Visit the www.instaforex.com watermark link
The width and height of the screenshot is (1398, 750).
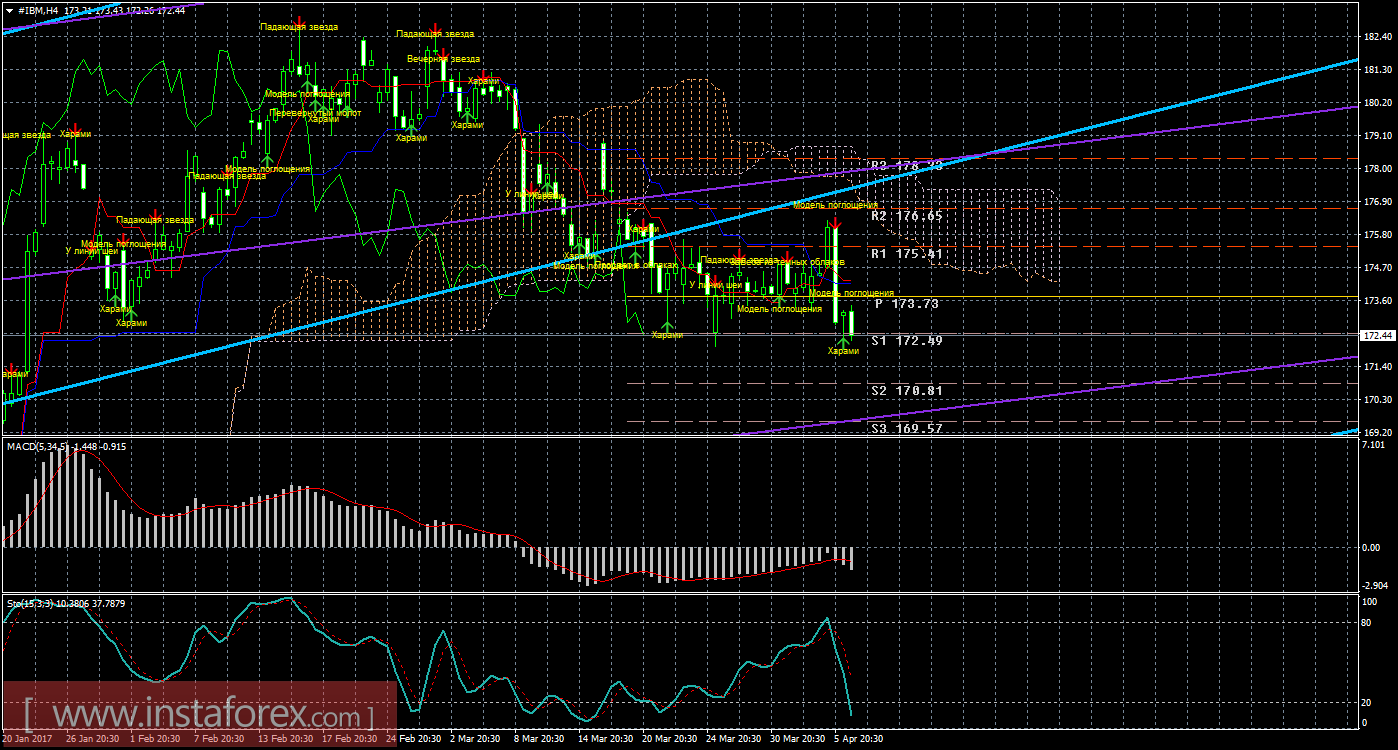click(x=198, y=716)
